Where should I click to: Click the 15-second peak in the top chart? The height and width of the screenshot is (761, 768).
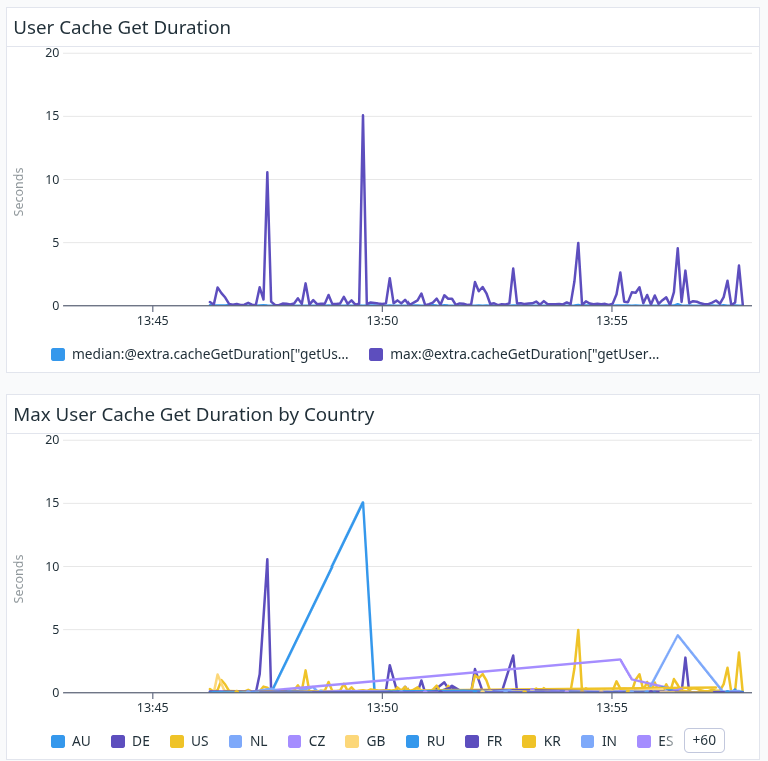pos(362,116)
